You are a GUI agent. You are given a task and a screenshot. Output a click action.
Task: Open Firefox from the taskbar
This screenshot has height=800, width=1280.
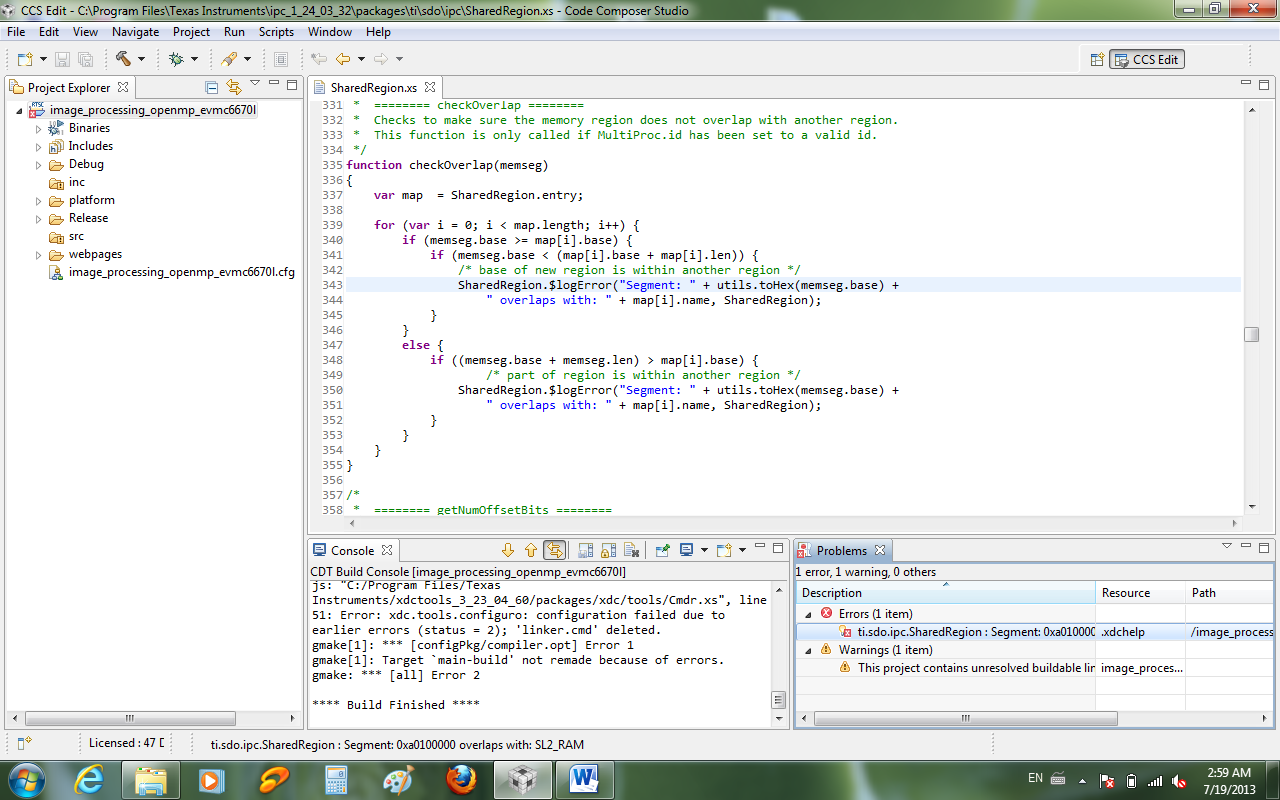pyautogui.click(x=461, y=779)
